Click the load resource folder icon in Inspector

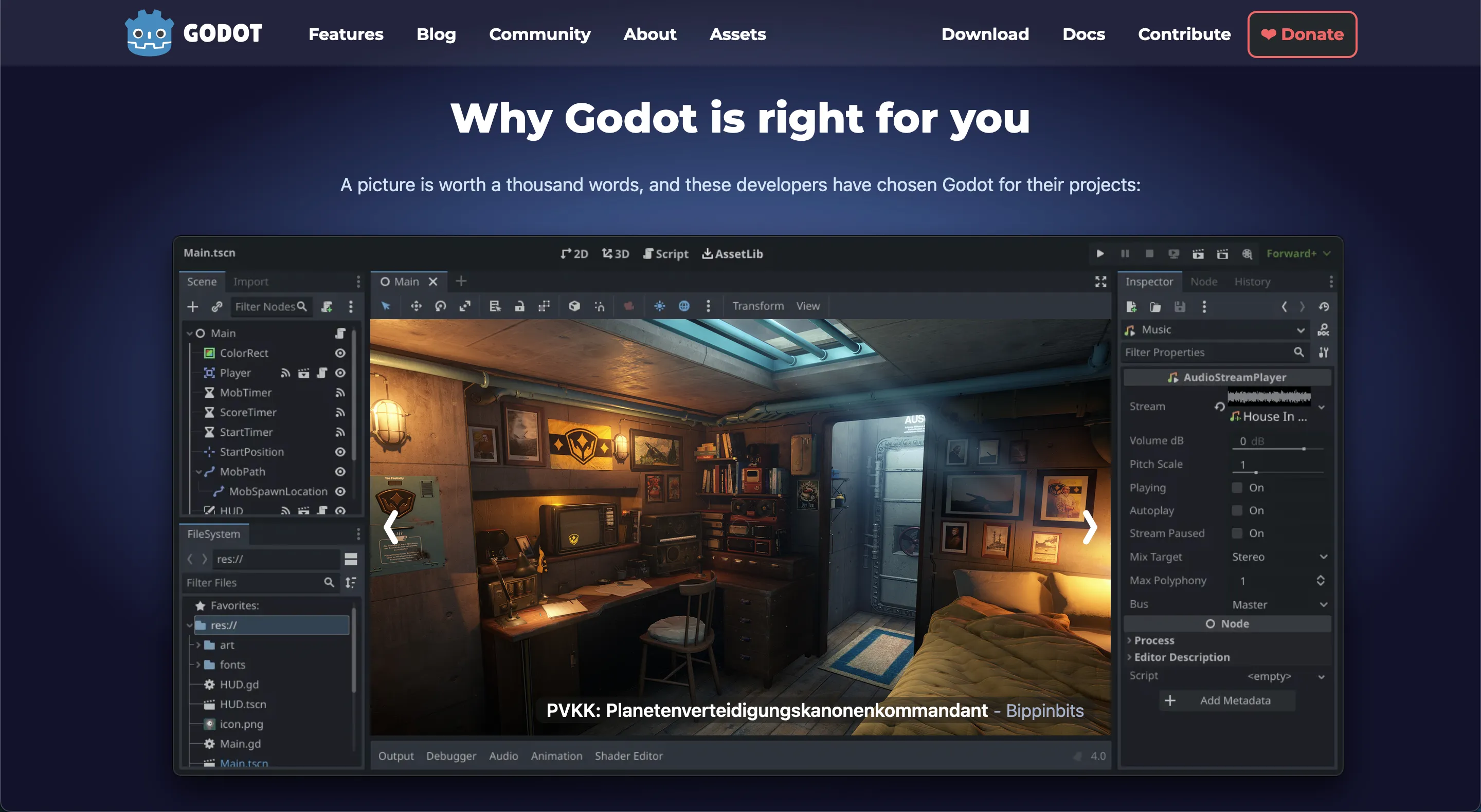tap(1155, 307)
